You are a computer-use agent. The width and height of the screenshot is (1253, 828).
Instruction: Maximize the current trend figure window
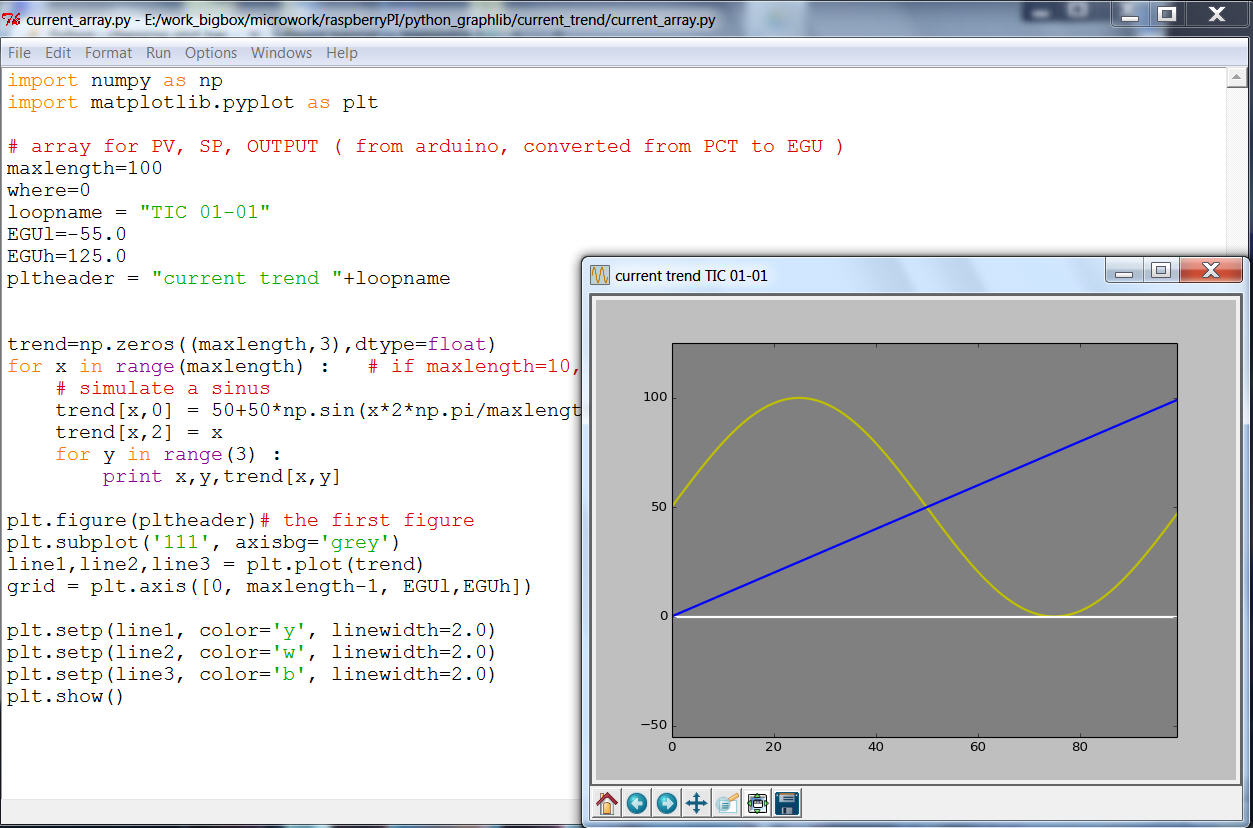click(x=1160, y=270)
